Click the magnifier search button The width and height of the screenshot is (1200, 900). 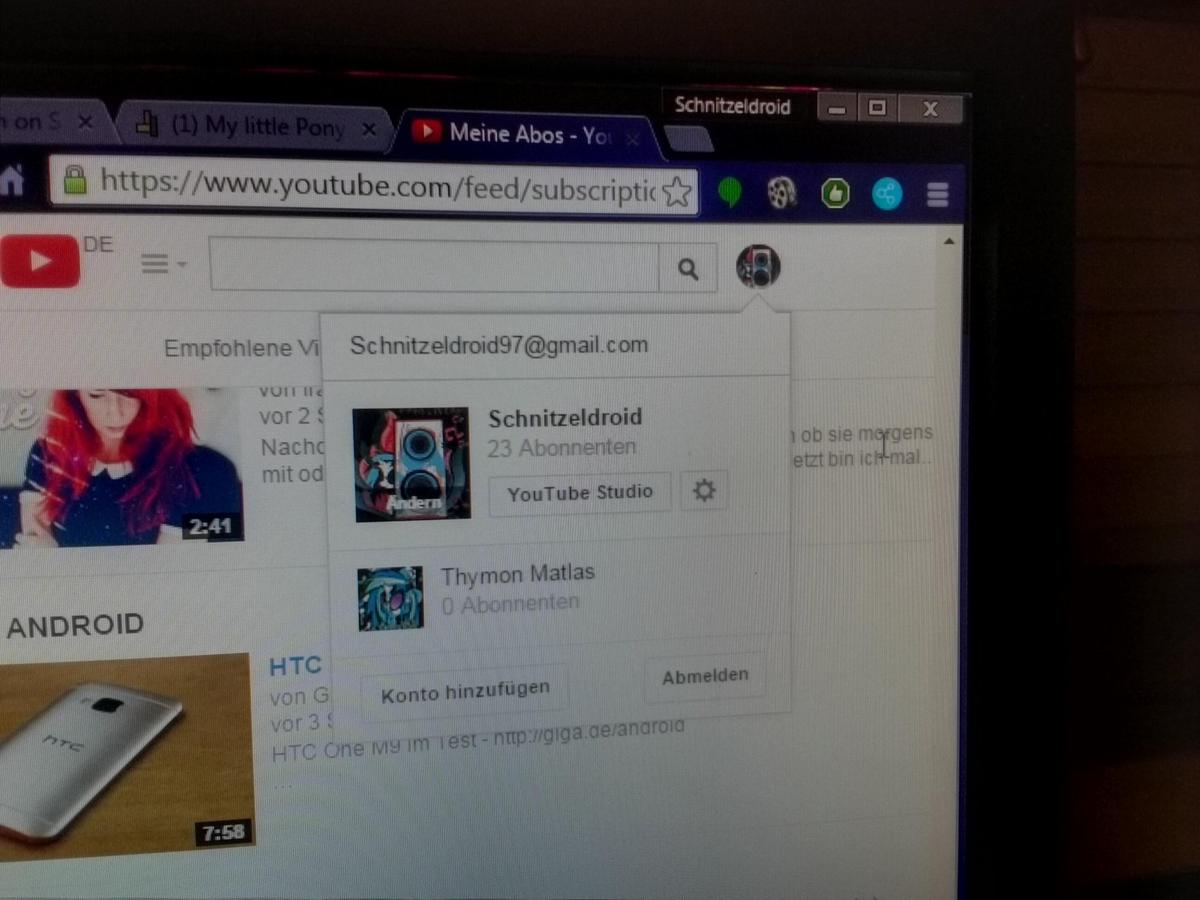(688, 268)
